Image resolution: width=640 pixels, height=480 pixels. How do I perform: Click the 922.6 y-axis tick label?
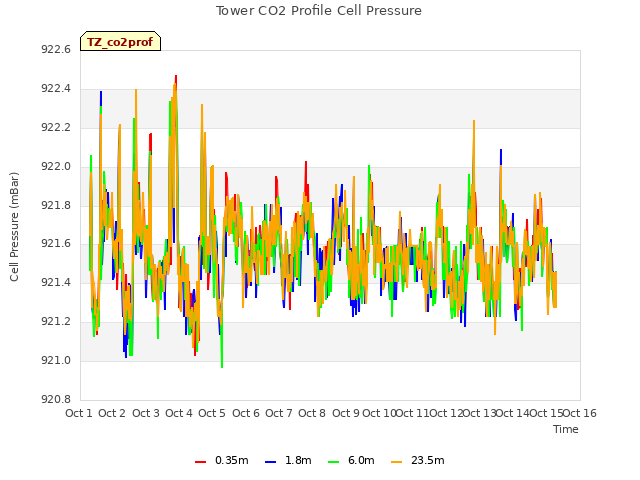56,50
